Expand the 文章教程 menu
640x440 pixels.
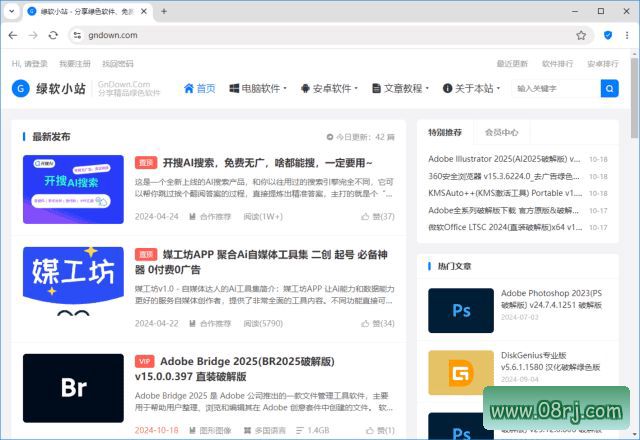coord(400,88)
